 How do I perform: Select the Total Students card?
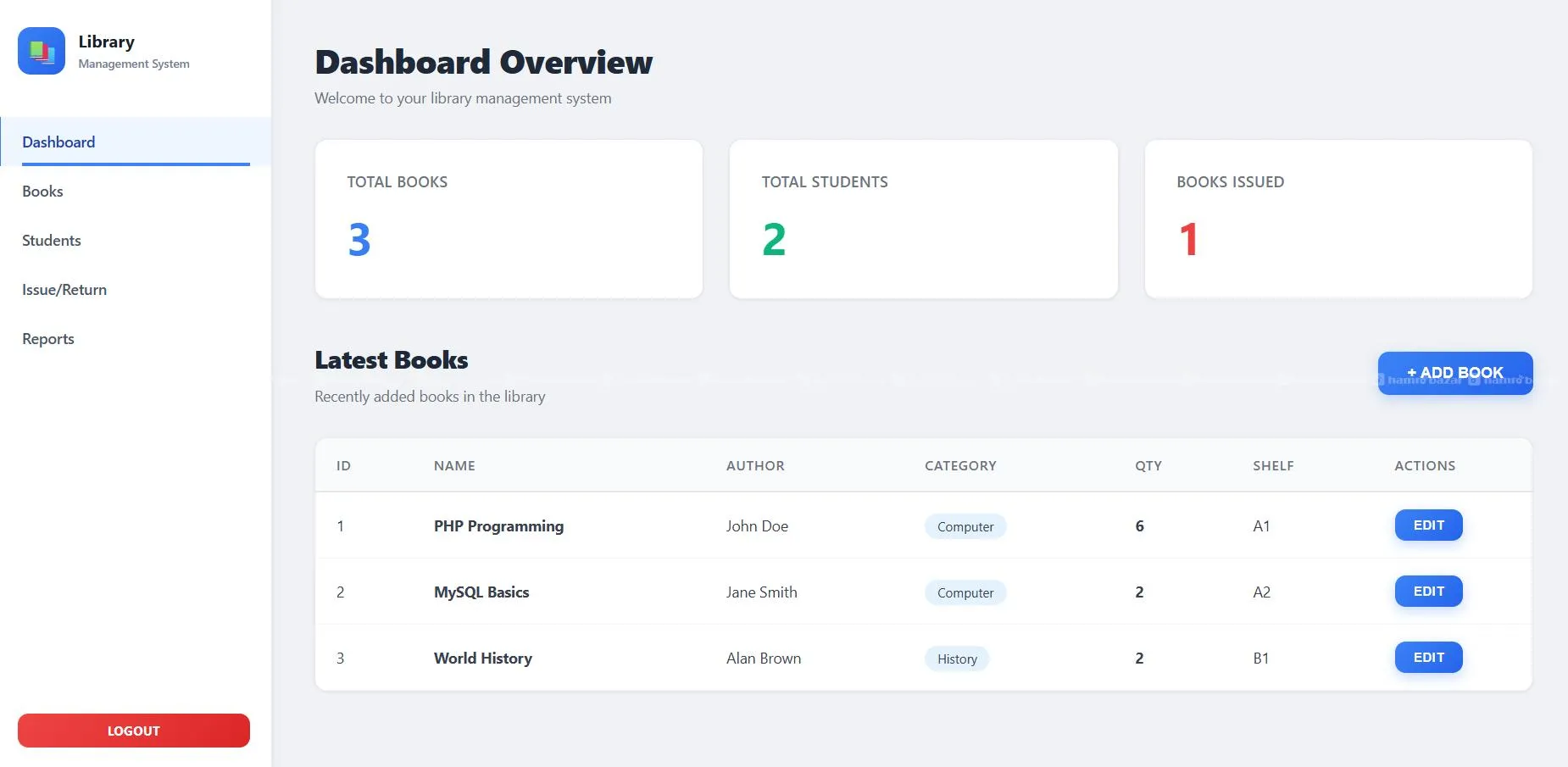click(923, 219)
